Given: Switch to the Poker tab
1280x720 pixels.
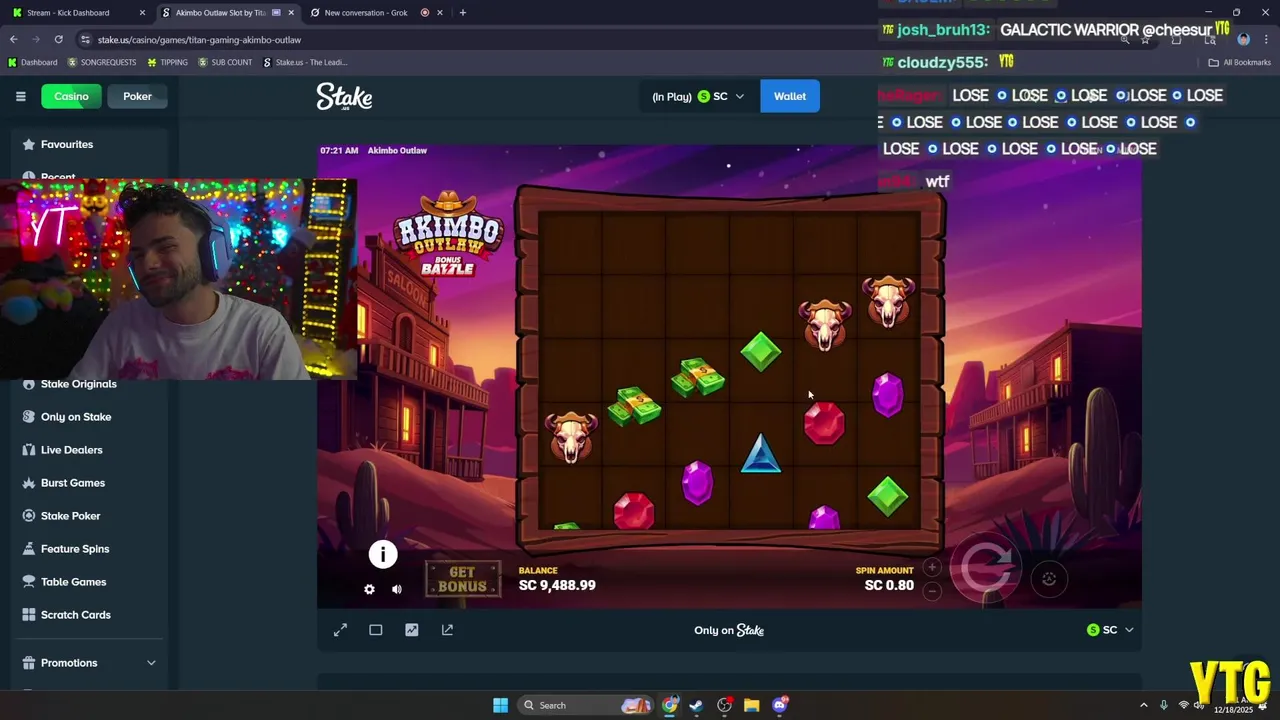Looking at the screenshot, I should [x=137, y=96].
